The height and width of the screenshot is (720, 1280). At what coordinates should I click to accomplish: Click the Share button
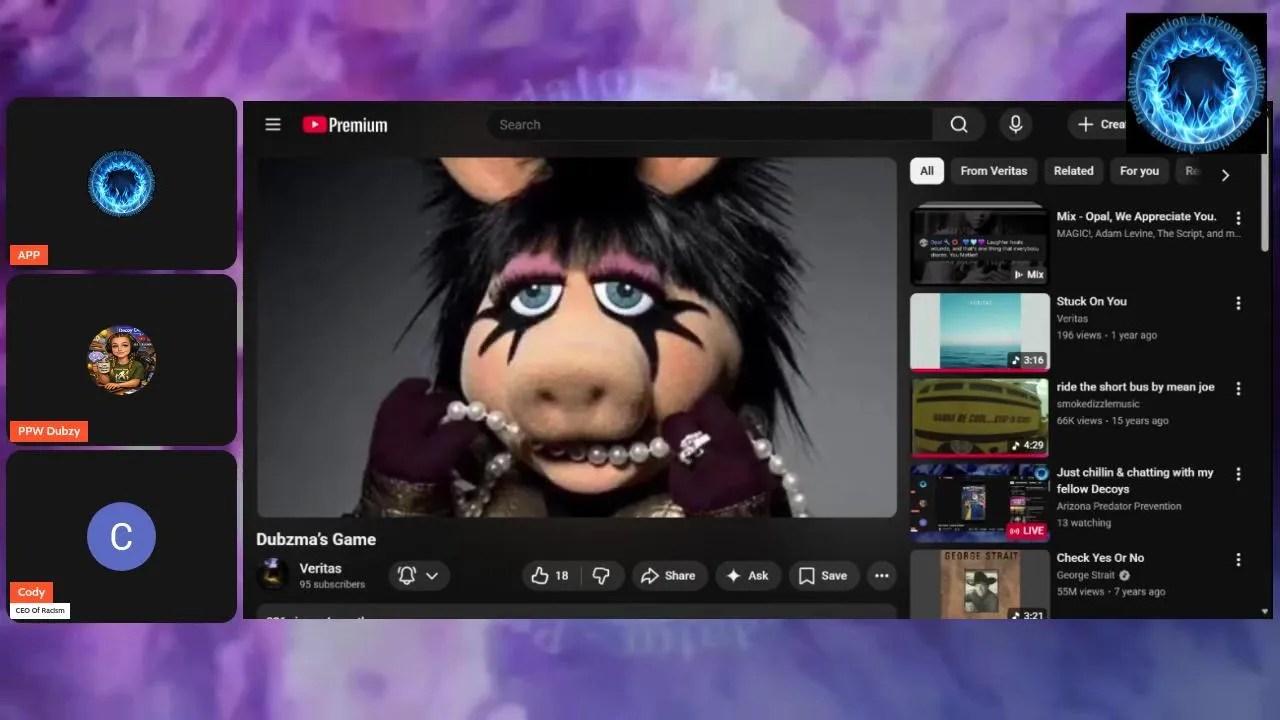pyautogui.click(x=668, y=575)
